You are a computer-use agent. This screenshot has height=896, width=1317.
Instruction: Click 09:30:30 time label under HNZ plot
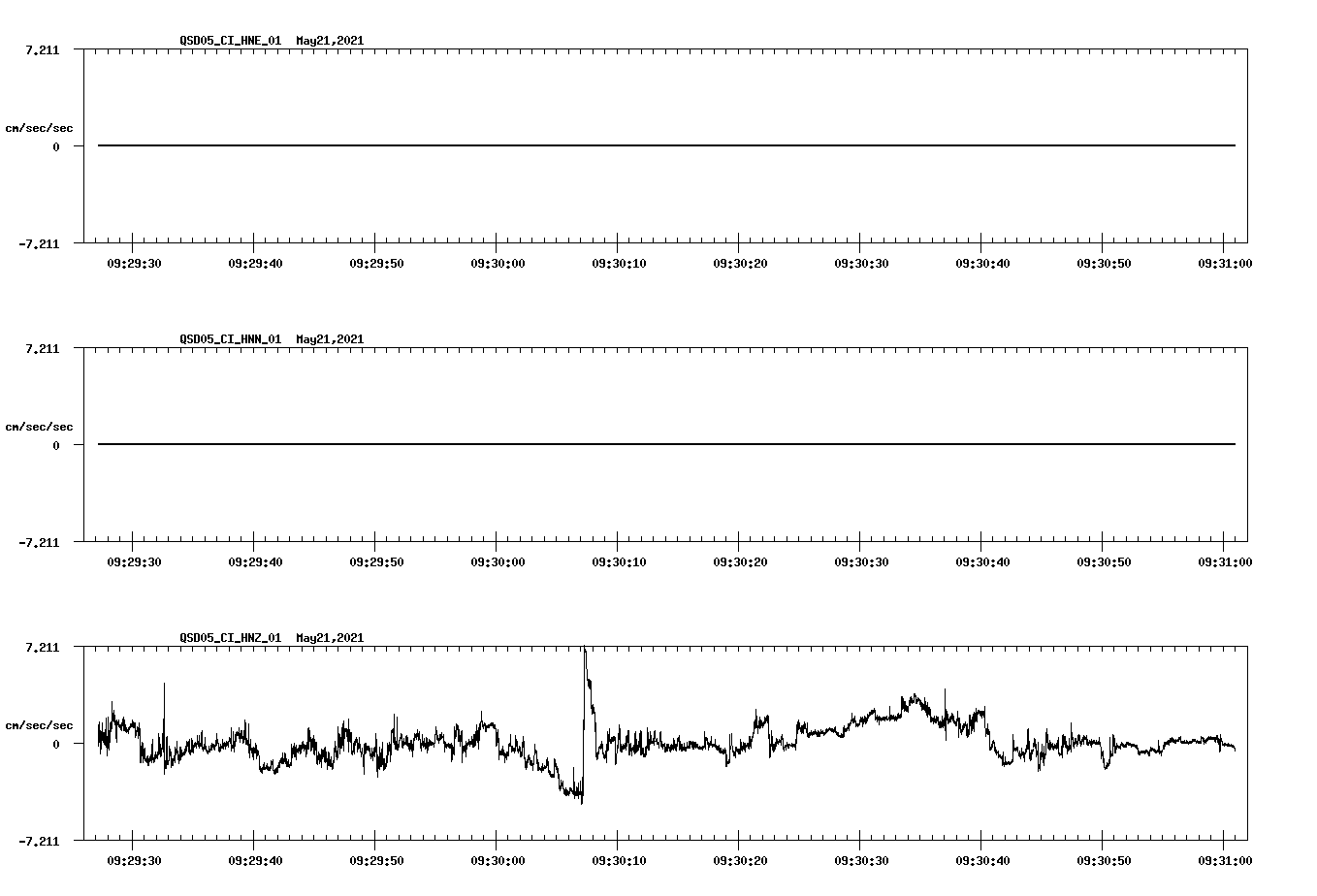click(x=861, y=860)
